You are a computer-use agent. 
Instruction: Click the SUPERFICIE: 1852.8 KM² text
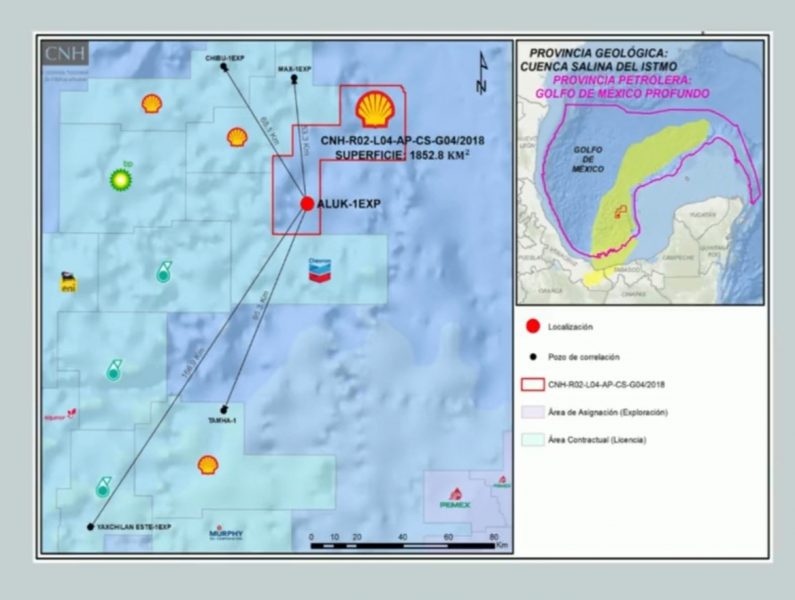tap(402, 155)
